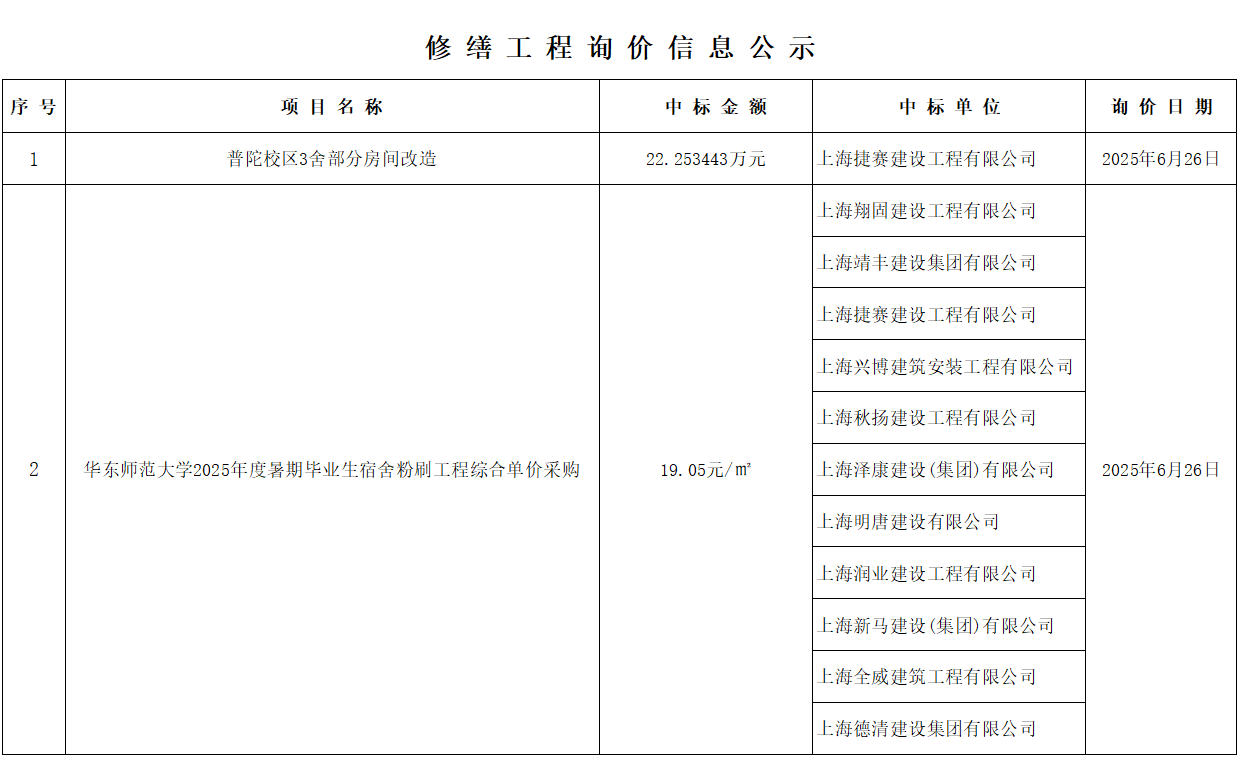The height and width of the screenshot is (757, 1239).
Task: Select the 序号 column header
Action: point(33,106)
